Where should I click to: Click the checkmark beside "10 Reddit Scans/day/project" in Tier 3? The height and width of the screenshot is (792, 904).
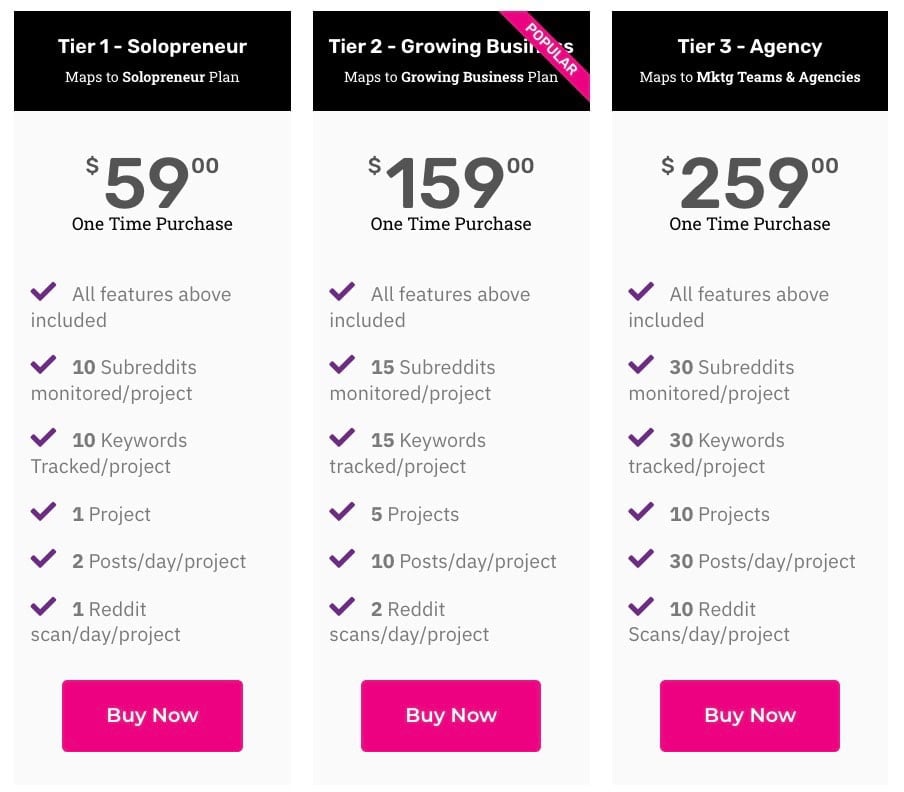click(641, 605)
